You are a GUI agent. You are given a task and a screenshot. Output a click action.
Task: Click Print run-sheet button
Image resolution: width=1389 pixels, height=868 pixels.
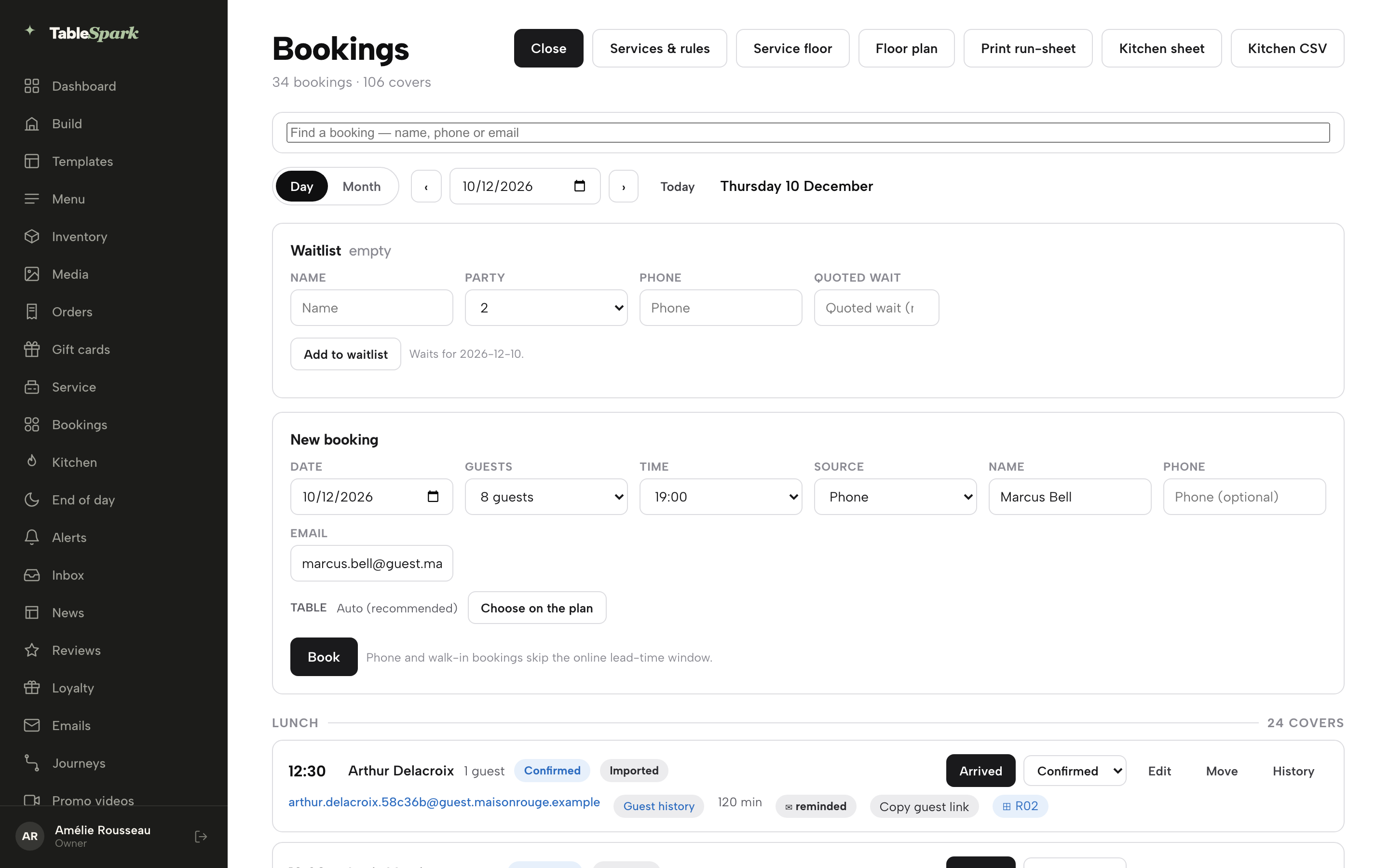[x=1028, y=48]
